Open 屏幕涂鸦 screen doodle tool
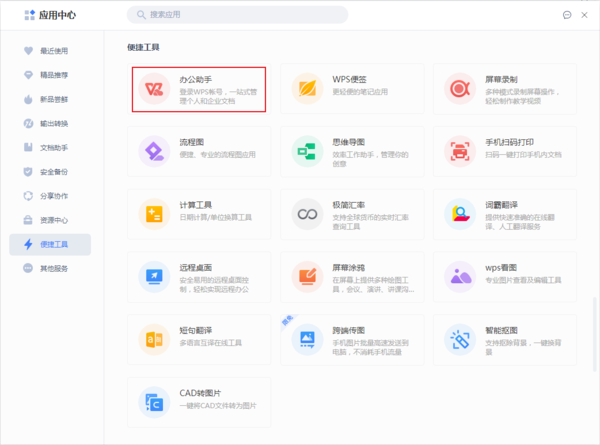The width and height of the screenshot is (600, 445). (307, 275)
